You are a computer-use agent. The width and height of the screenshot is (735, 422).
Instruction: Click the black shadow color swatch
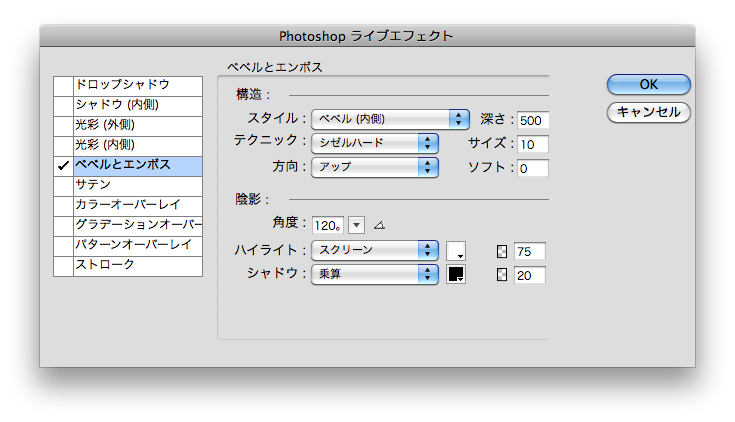(456, 274)
